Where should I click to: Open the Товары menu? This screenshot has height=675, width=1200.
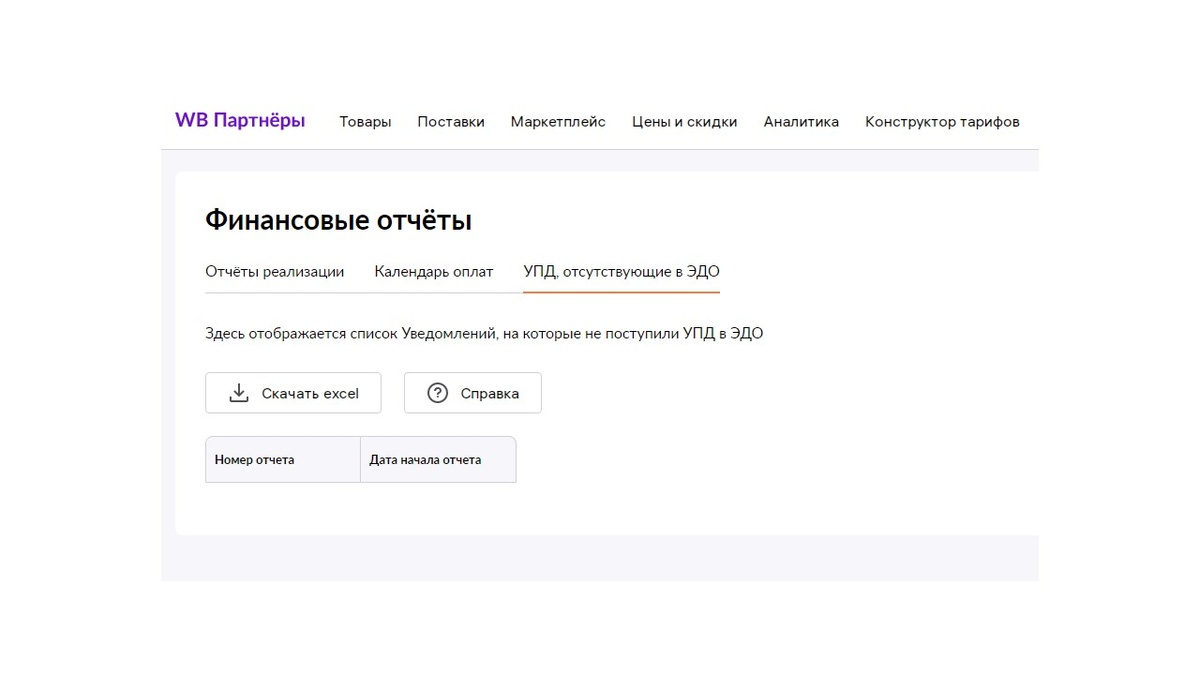pos(365,122)
